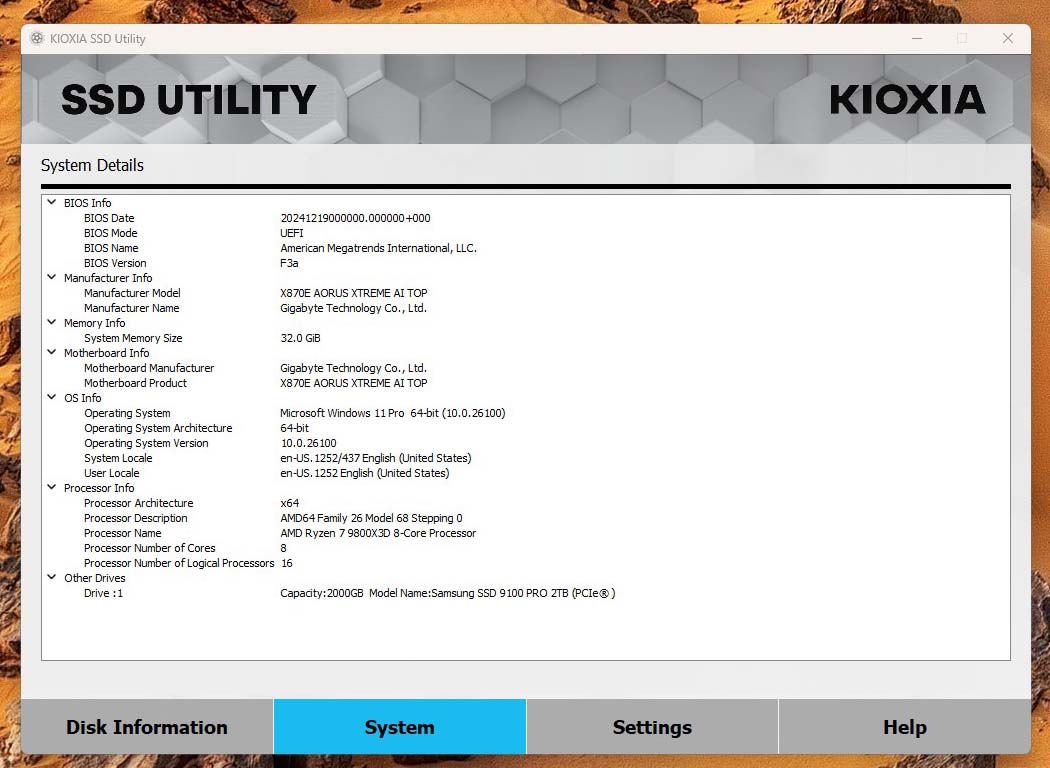Select the Processor Number of Cores row
The image size is (1050, 768).
point(526,548)
